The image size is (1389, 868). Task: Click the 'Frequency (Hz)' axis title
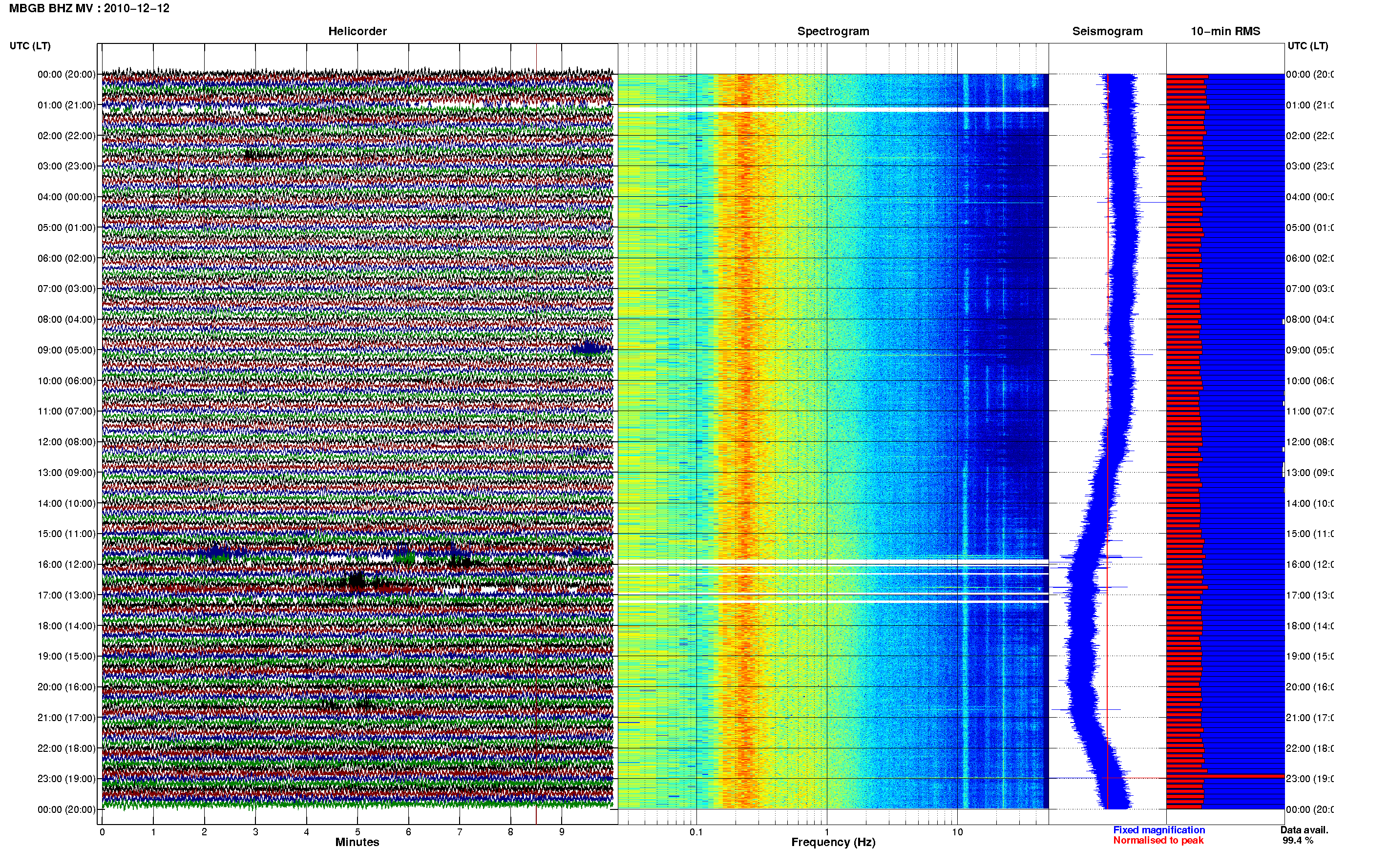coord(833,842)
